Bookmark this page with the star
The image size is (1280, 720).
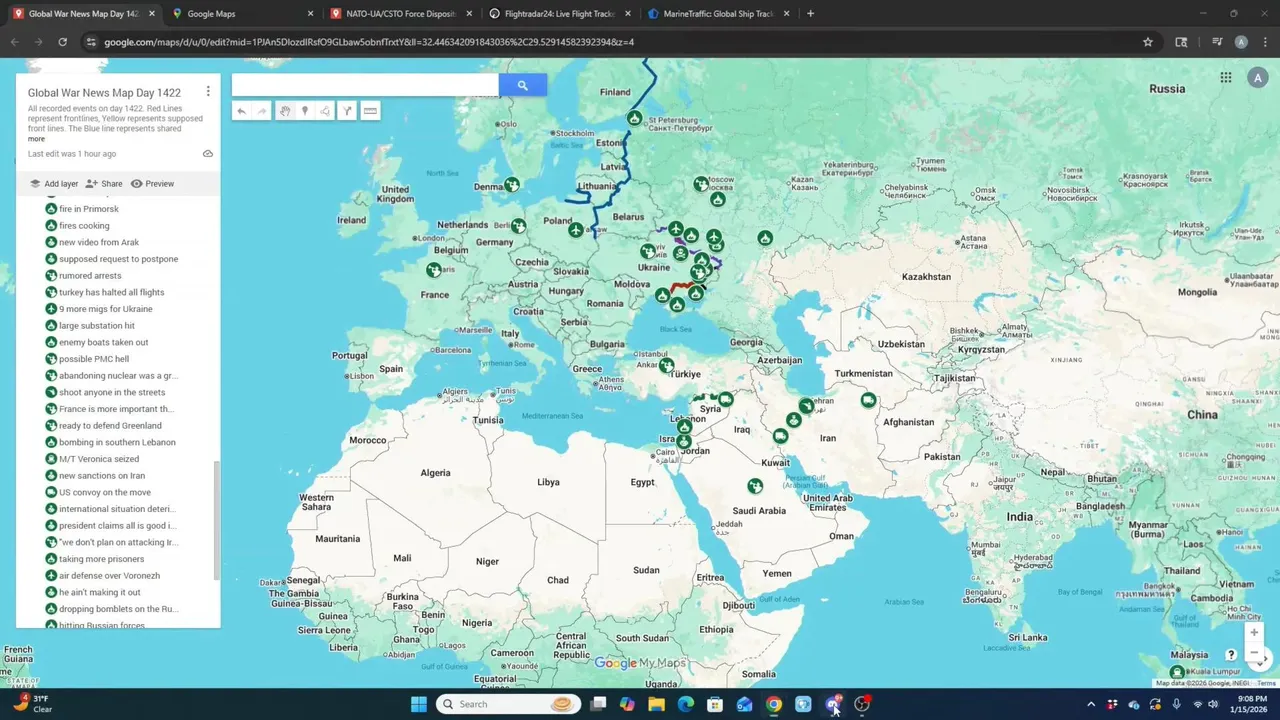coord(1148,42)
